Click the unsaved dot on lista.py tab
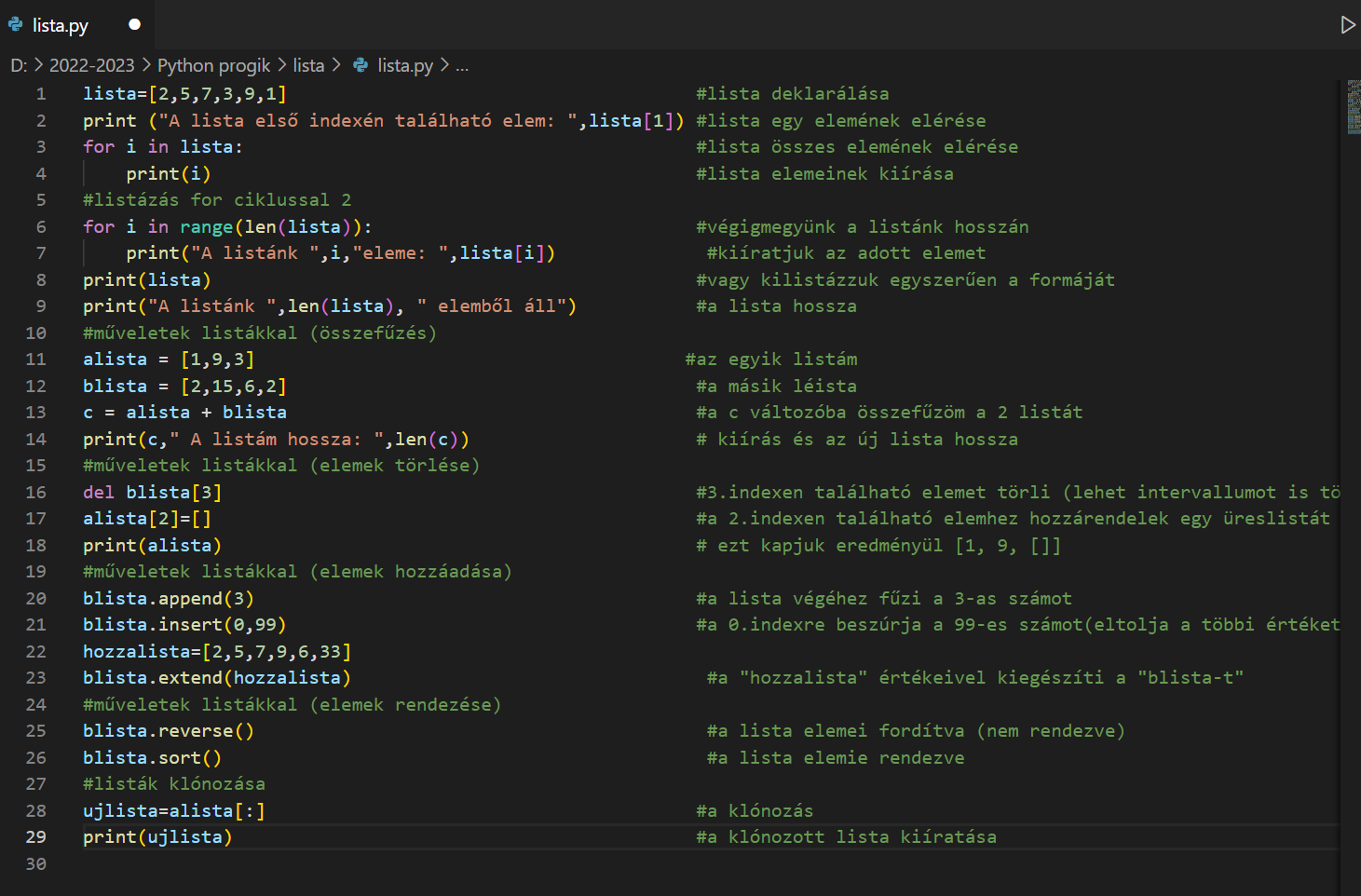Screen dimensions: 1361x896 coord(134,25)
